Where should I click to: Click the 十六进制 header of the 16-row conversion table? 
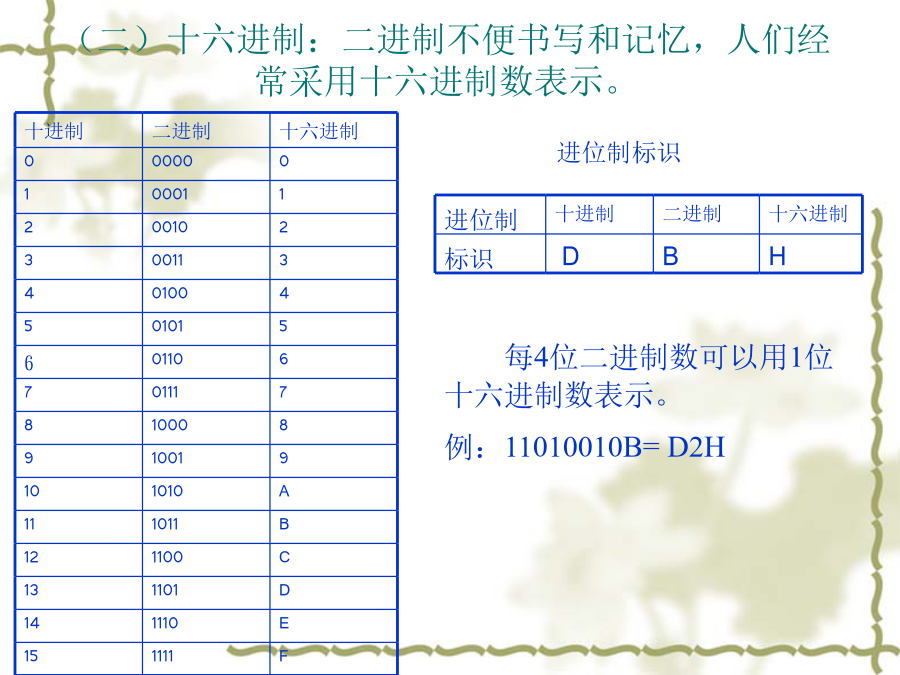coord(333,130)
